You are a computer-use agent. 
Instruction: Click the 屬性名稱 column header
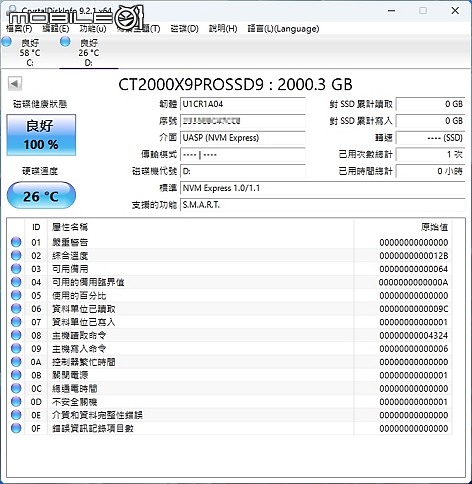click(201, 227)
